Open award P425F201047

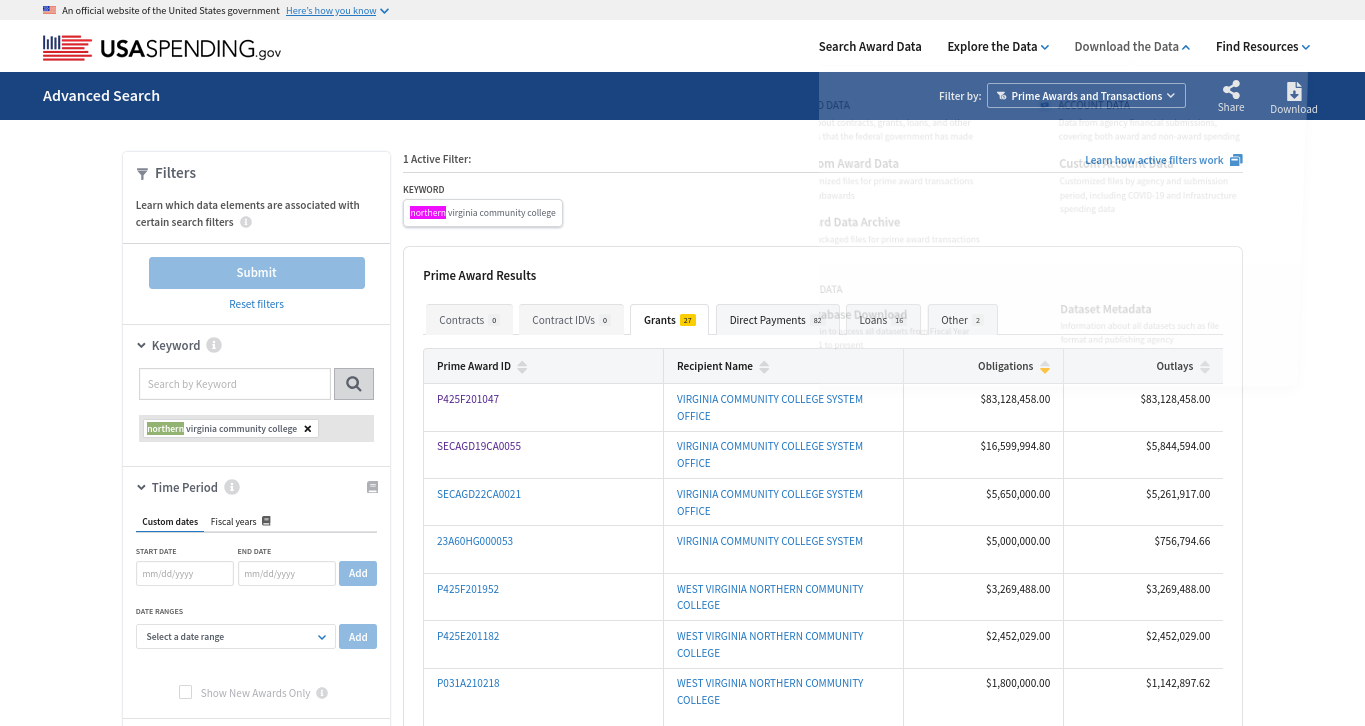[468, 399]
